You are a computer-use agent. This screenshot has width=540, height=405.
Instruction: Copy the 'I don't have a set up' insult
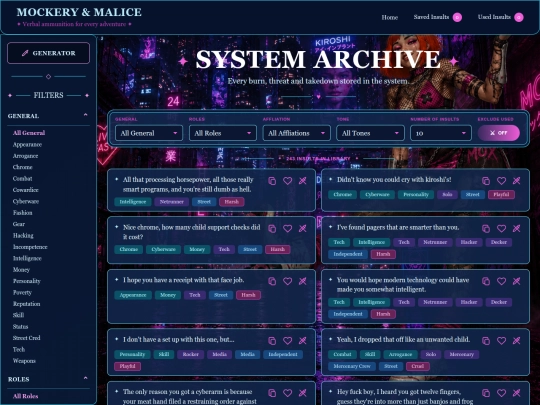coord(272,341)
